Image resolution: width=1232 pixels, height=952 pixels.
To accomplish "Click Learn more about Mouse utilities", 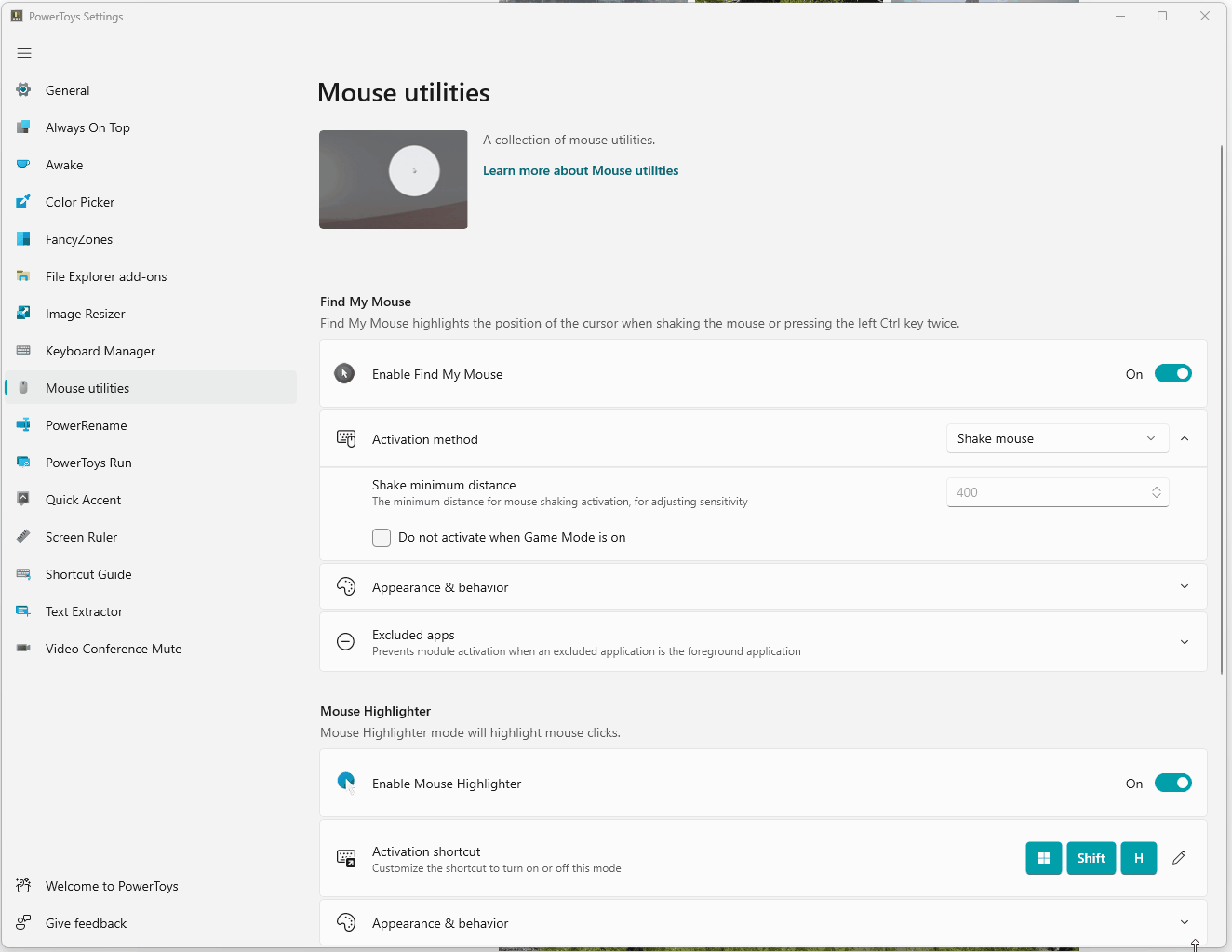I will 580,170.
